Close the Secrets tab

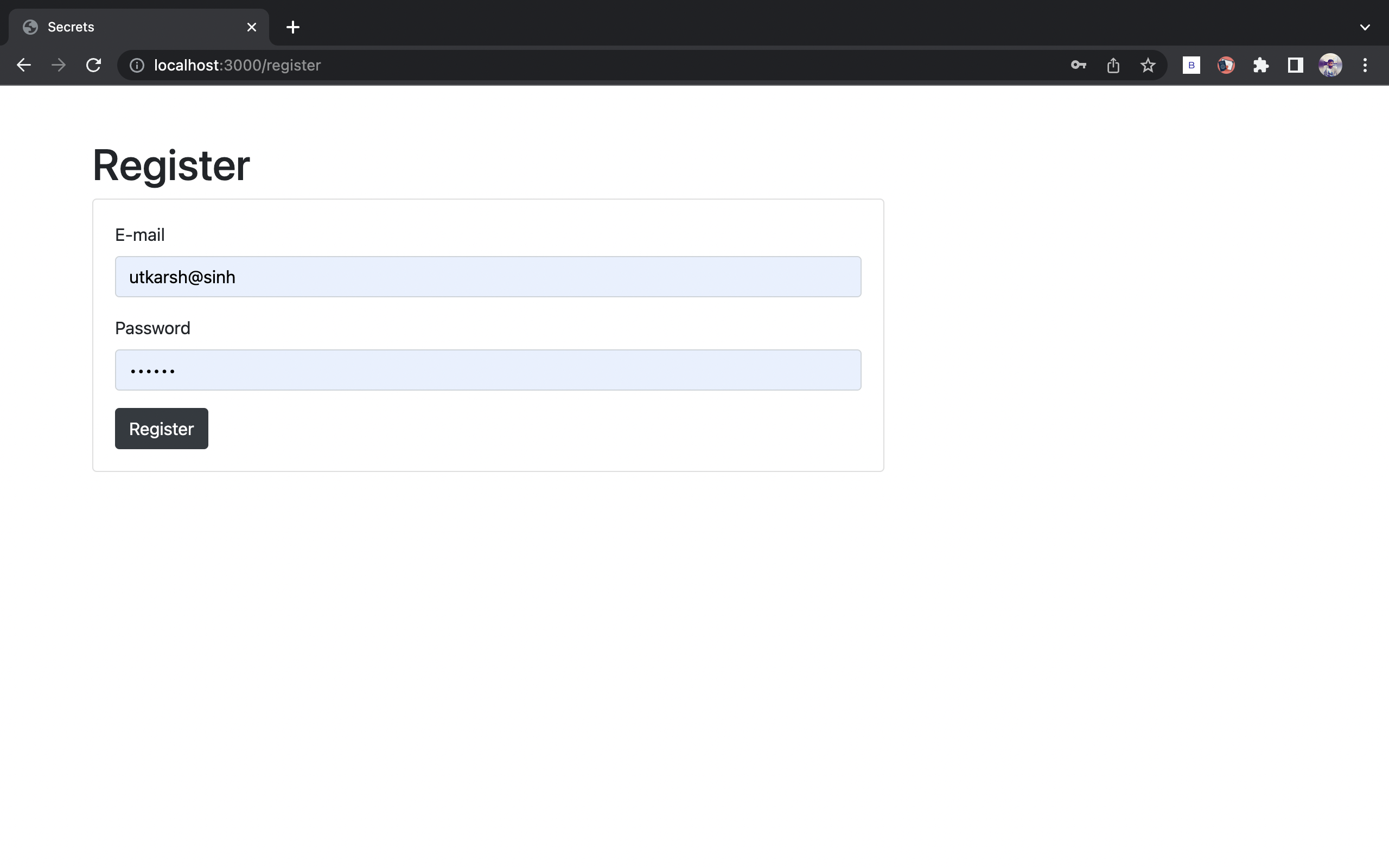[x=251, y=27]
